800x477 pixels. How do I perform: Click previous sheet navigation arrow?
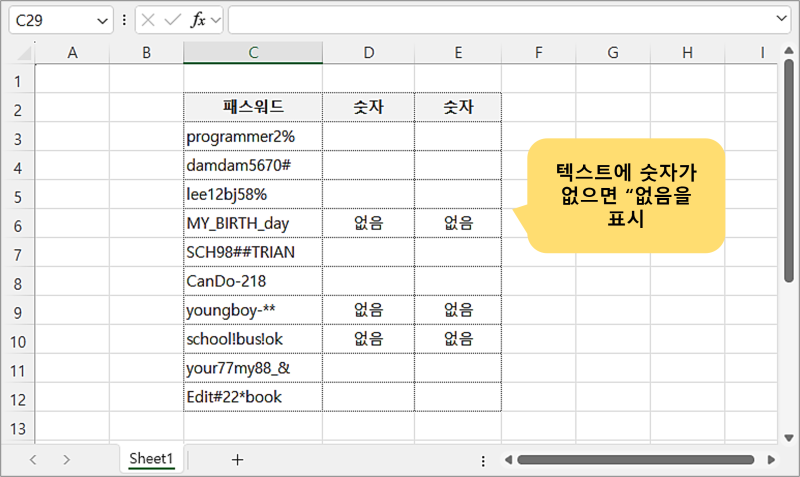tap(33, 459)
